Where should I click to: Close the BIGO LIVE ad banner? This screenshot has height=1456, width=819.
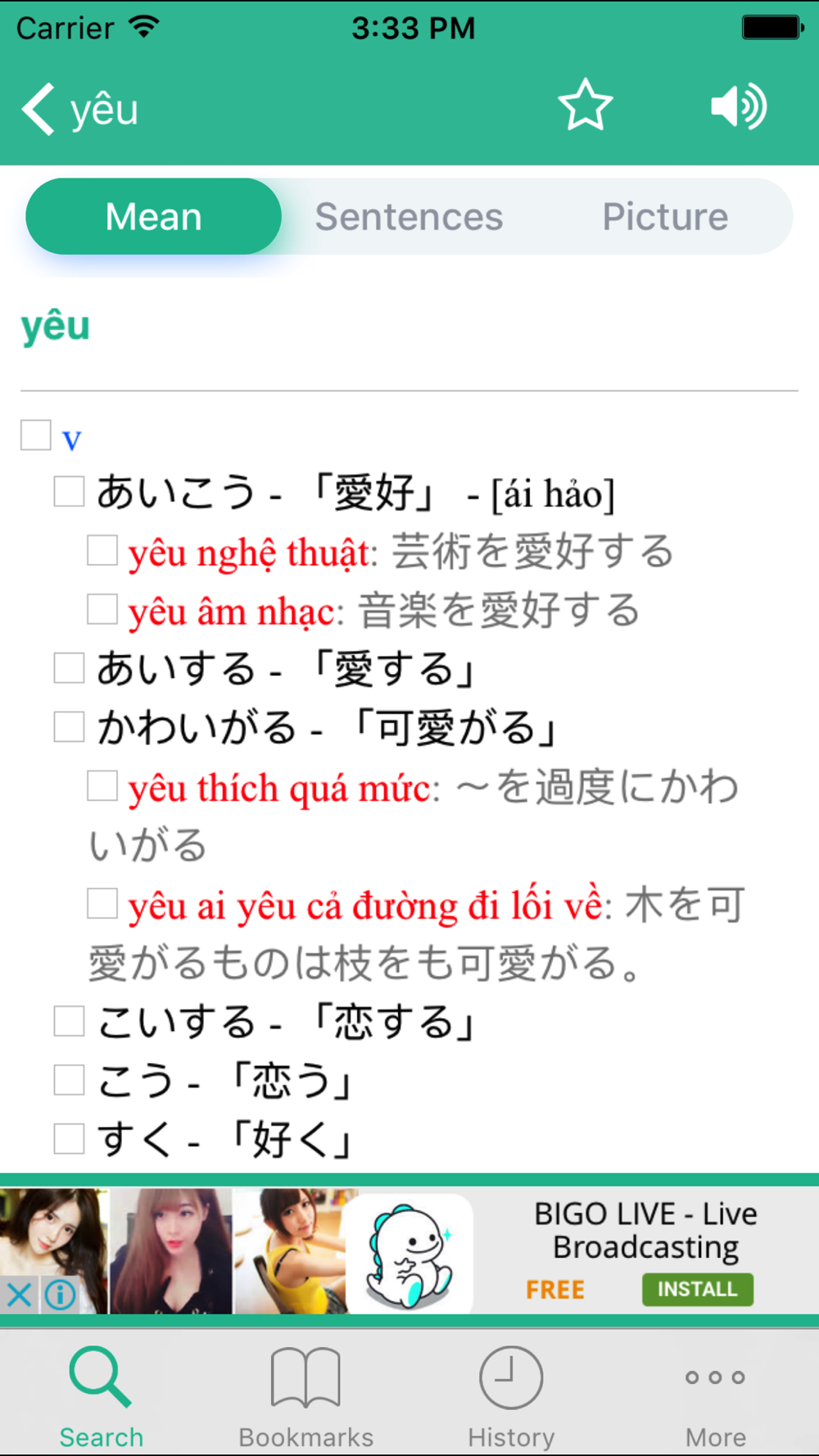[19, 1295]
